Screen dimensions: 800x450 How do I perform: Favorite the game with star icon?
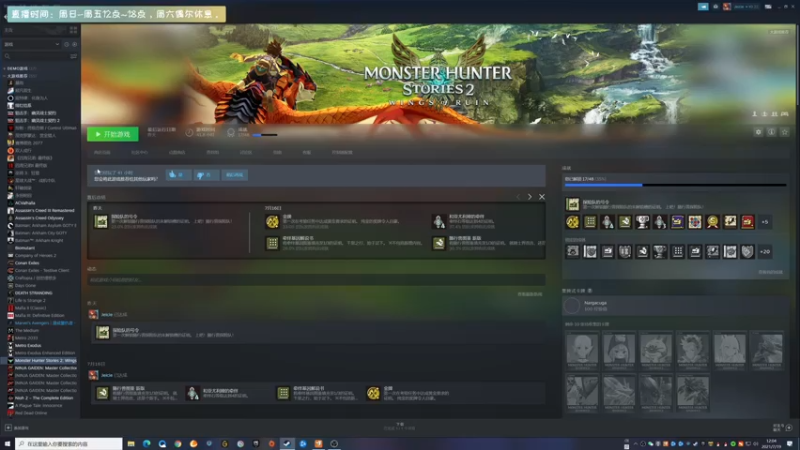tap(785, 132)
